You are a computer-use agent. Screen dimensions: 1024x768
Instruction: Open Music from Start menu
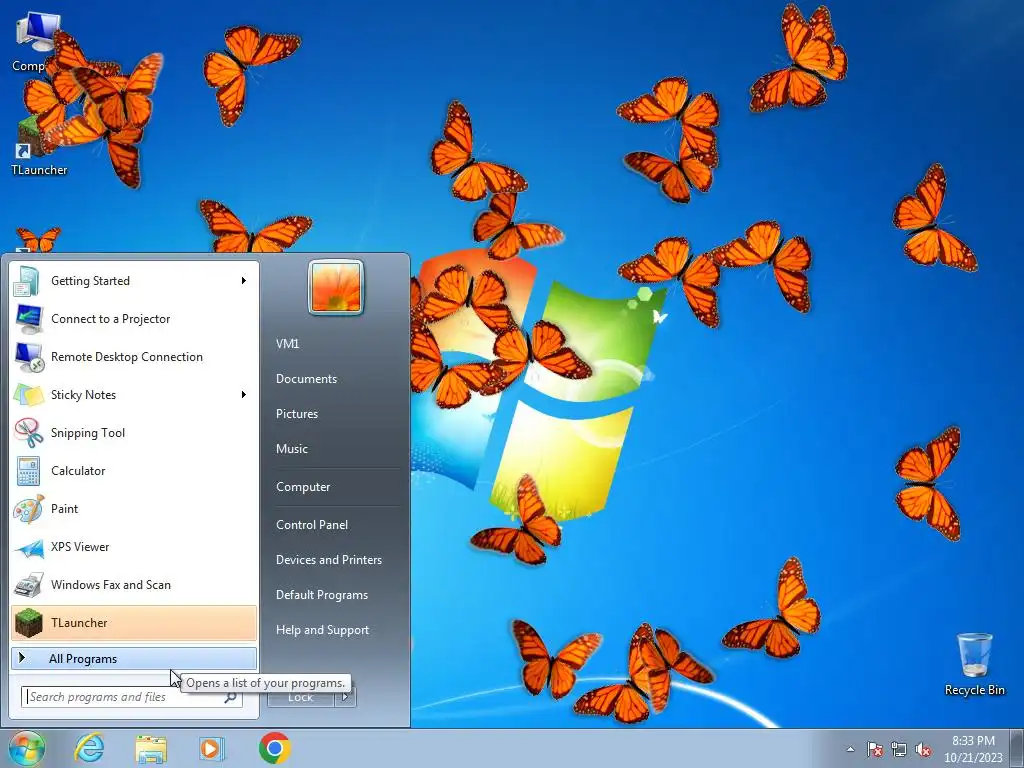pos(291,449)
